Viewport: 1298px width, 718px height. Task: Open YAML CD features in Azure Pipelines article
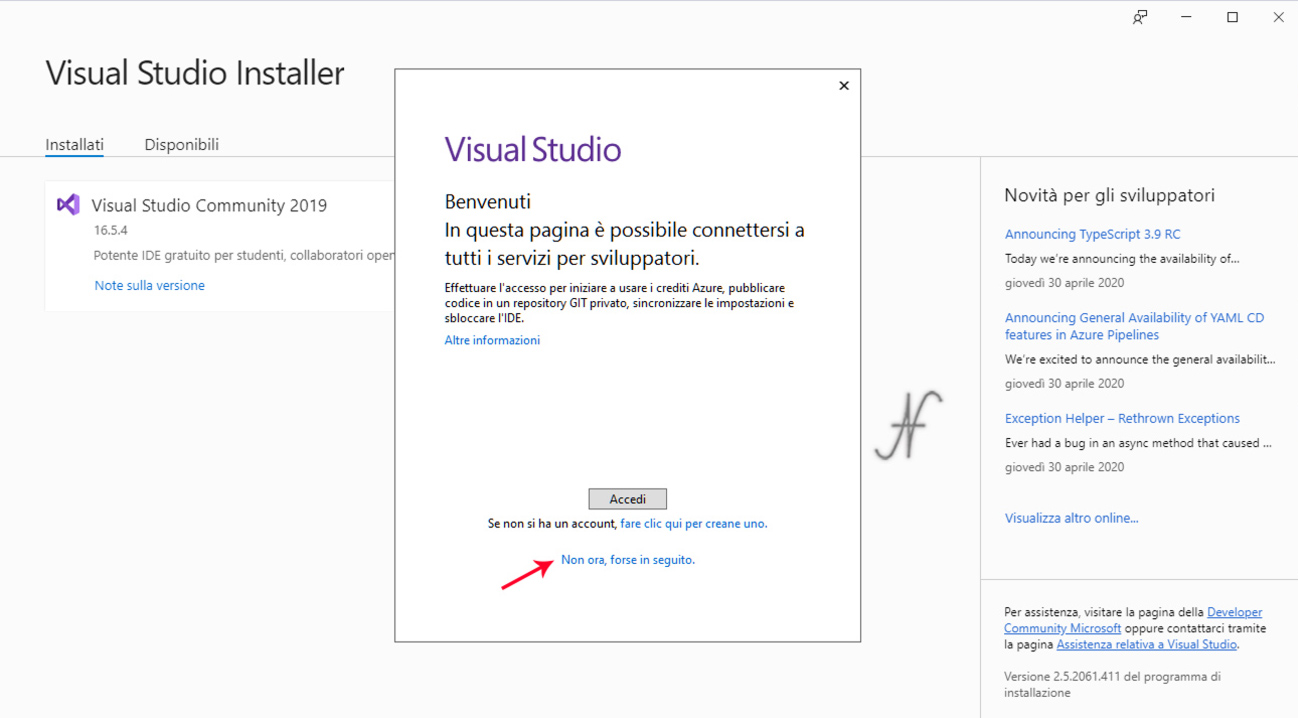[1134, 326]
